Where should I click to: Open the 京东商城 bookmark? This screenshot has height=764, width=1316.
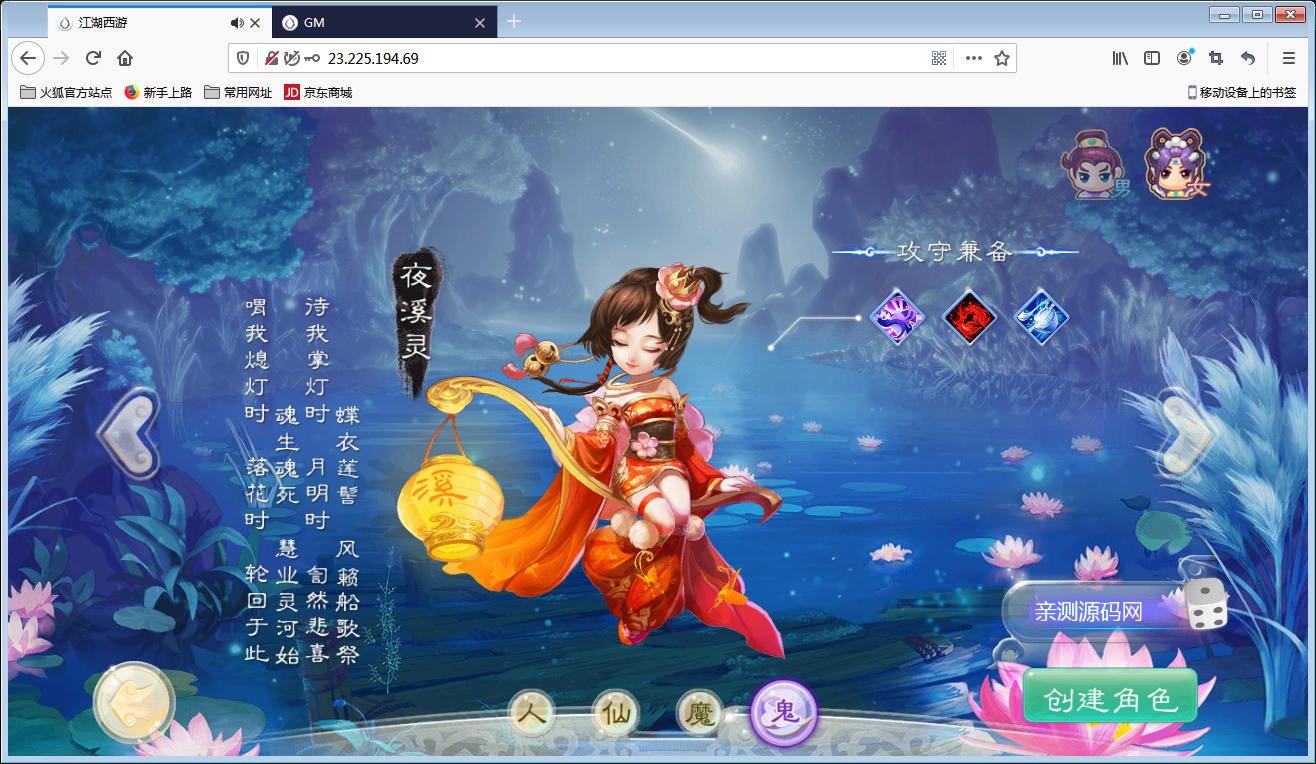[x=318, y=92]
